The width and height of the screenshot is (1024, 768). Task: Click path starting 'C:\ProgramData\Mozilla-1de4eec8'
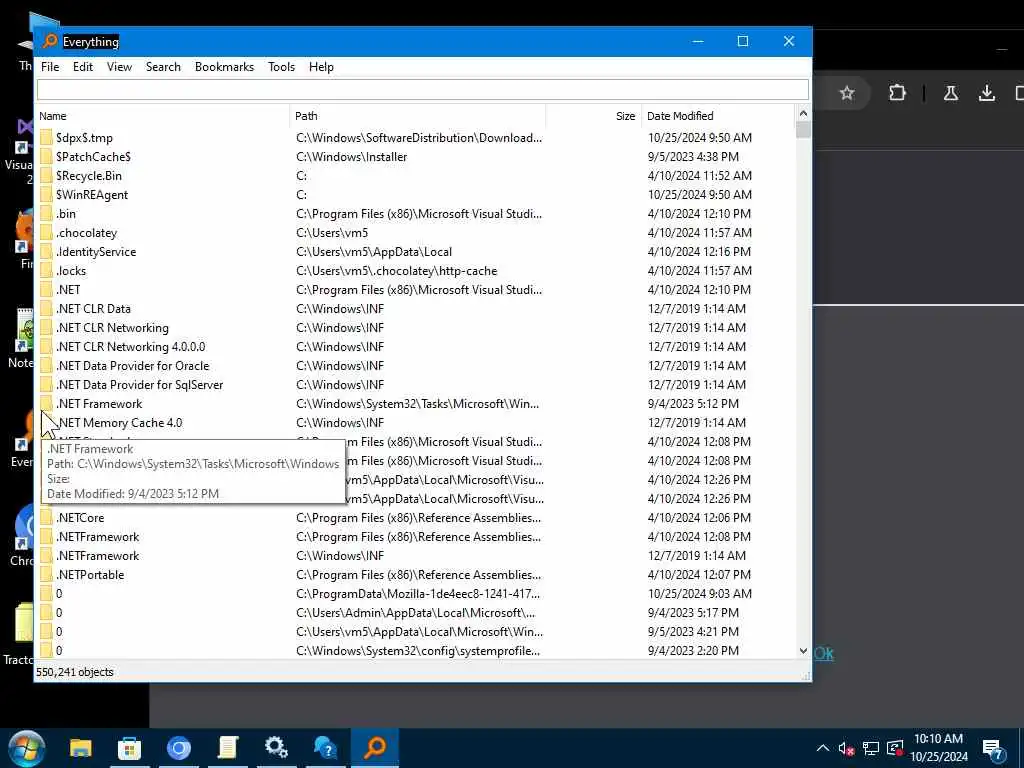(x=418, y=594)
